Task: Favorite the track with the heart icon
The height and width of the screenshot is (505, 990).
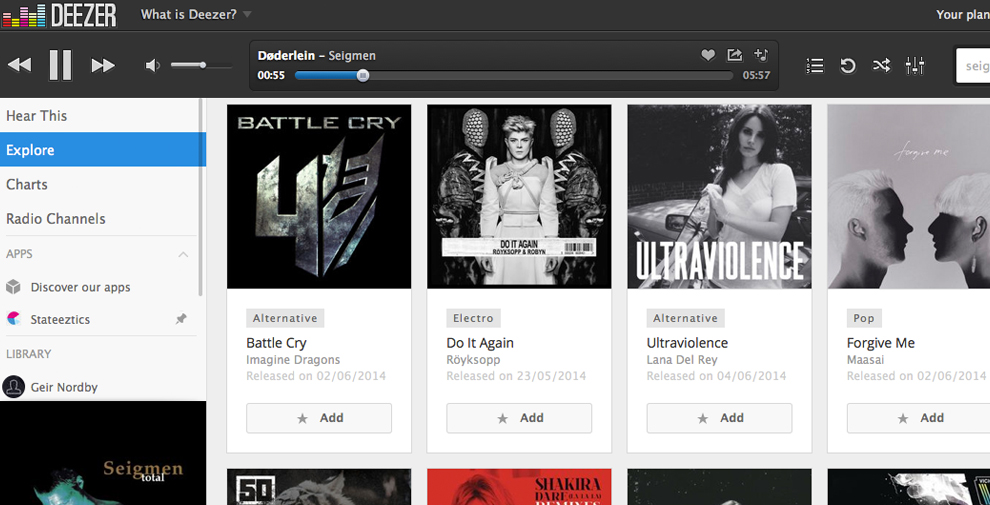Action: pyautogui.click(x=708, y=56)
